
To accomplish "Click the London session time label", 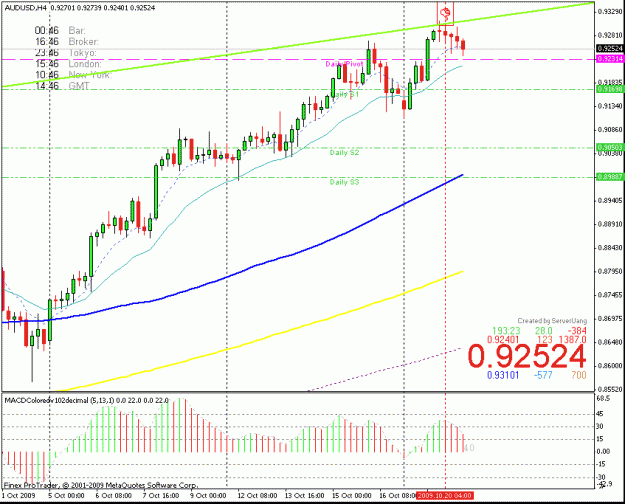I will (85, 64).
